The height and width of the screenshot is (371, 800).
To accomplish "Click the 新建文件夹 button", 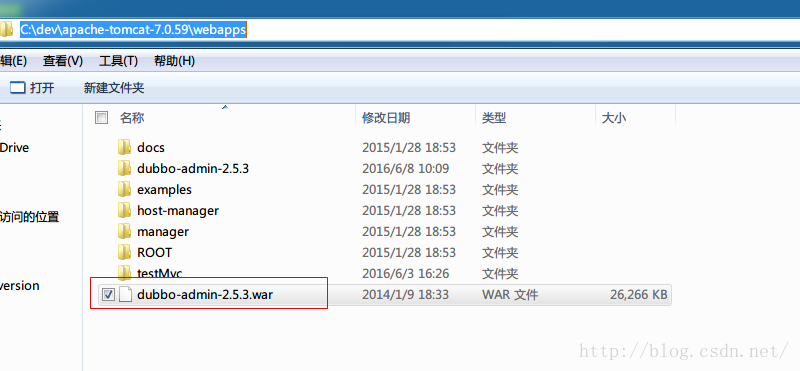I will pos(114,88).
